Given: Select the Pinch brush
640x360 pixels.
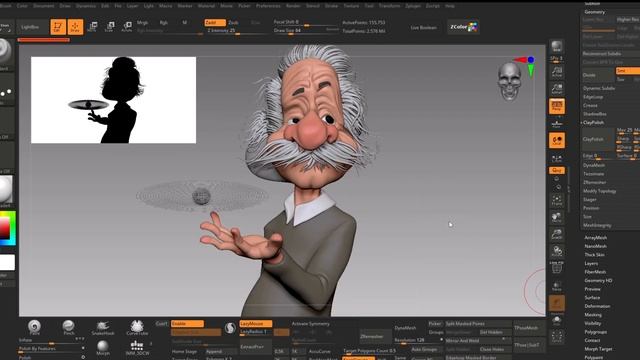Looking at the screenshot, I should [68, 327].
